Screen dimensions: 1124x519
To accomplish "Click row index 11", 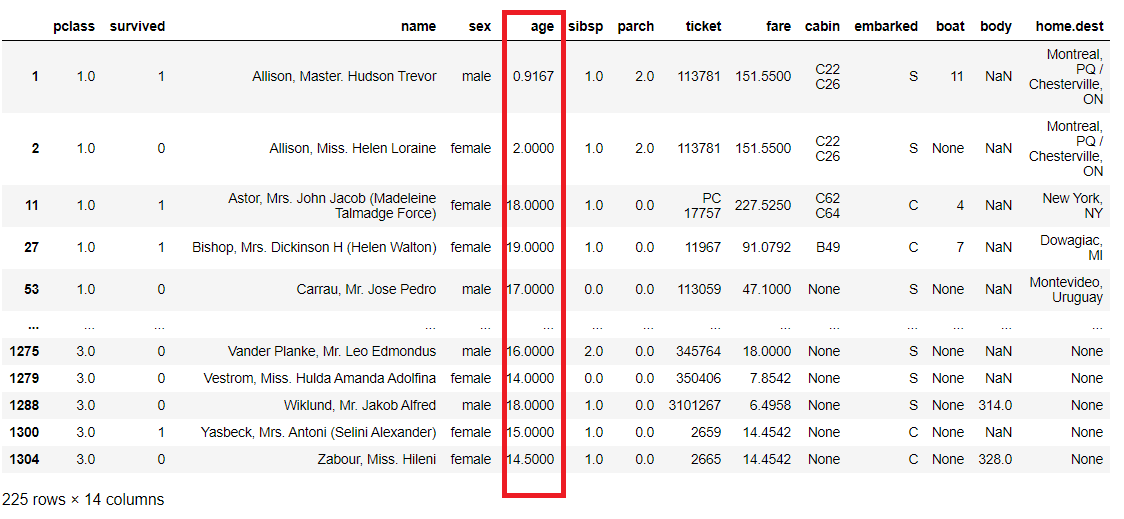I will point(30,205).
